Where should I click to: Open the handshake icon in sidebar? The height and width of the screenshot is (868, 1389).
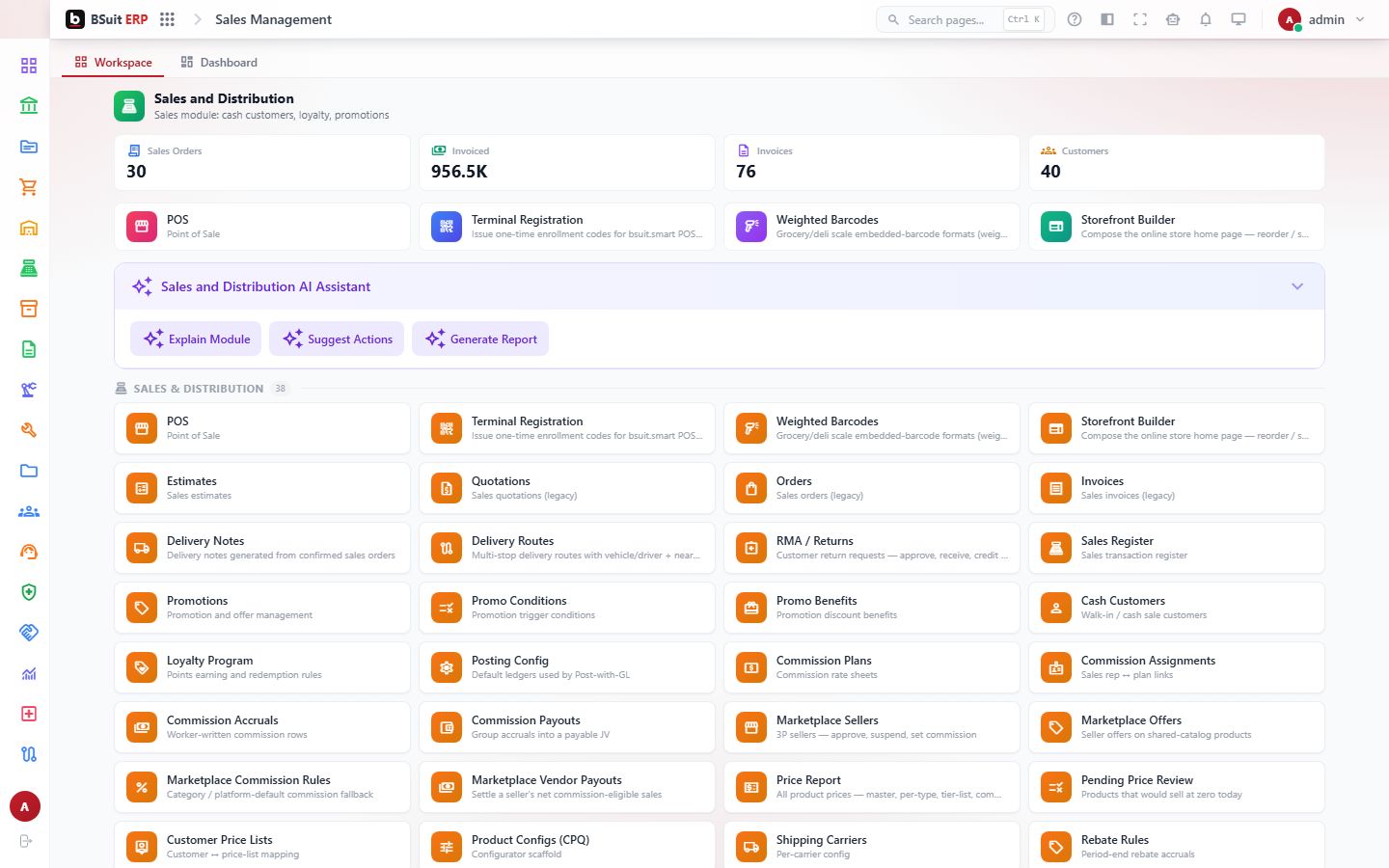coord(29,633)
